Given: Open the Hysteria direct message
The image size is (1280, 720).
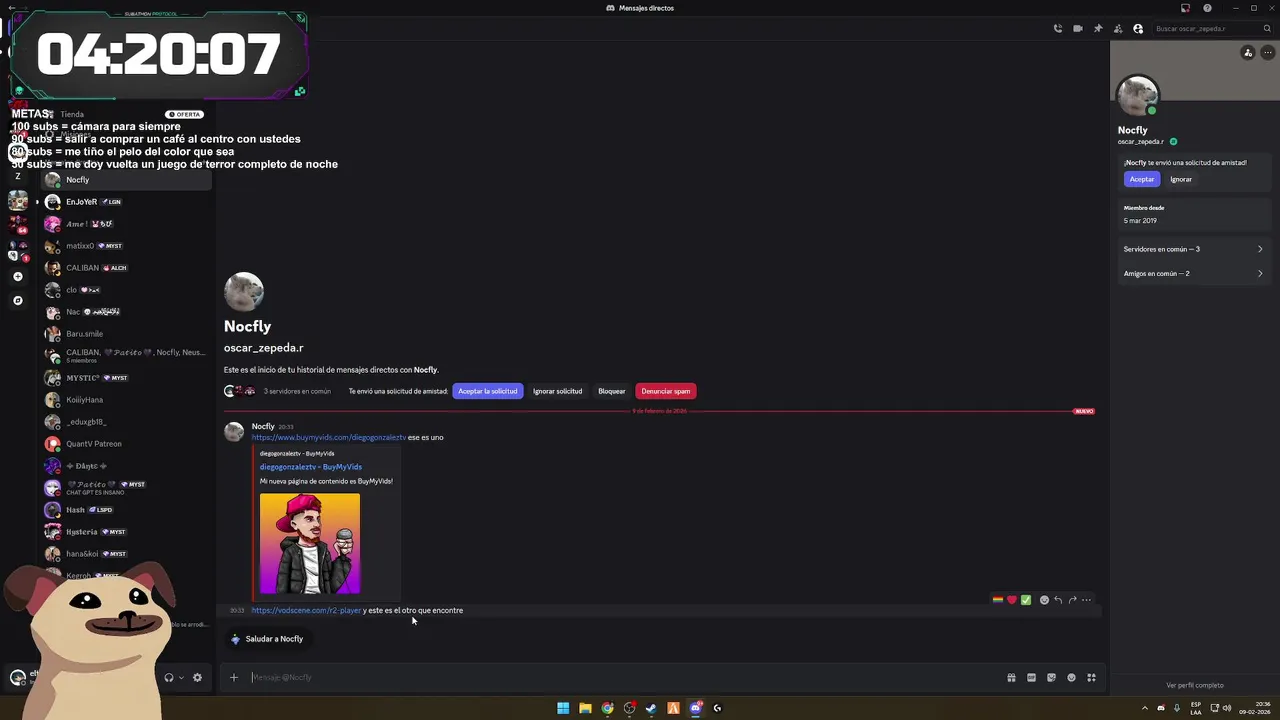Looking at the screenshot, I should 125,532.
